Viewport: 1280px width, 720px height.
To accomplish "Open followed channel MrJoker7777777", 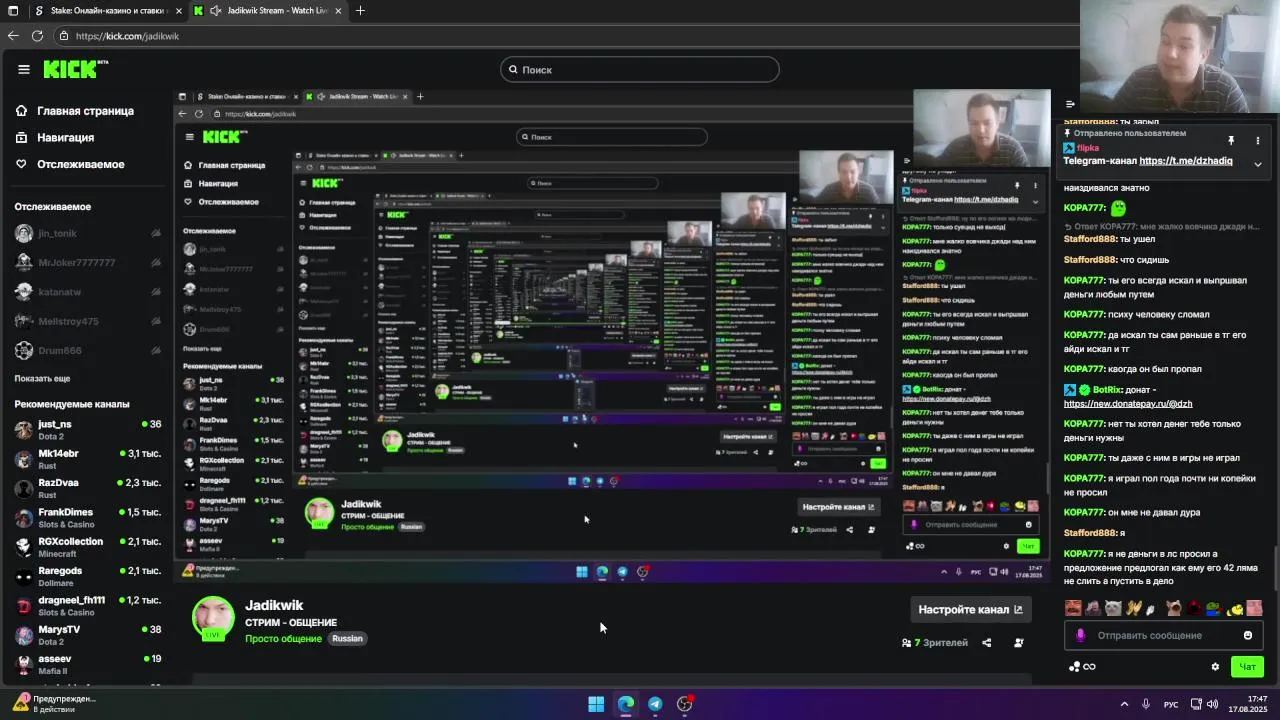I will pos(88,262).
